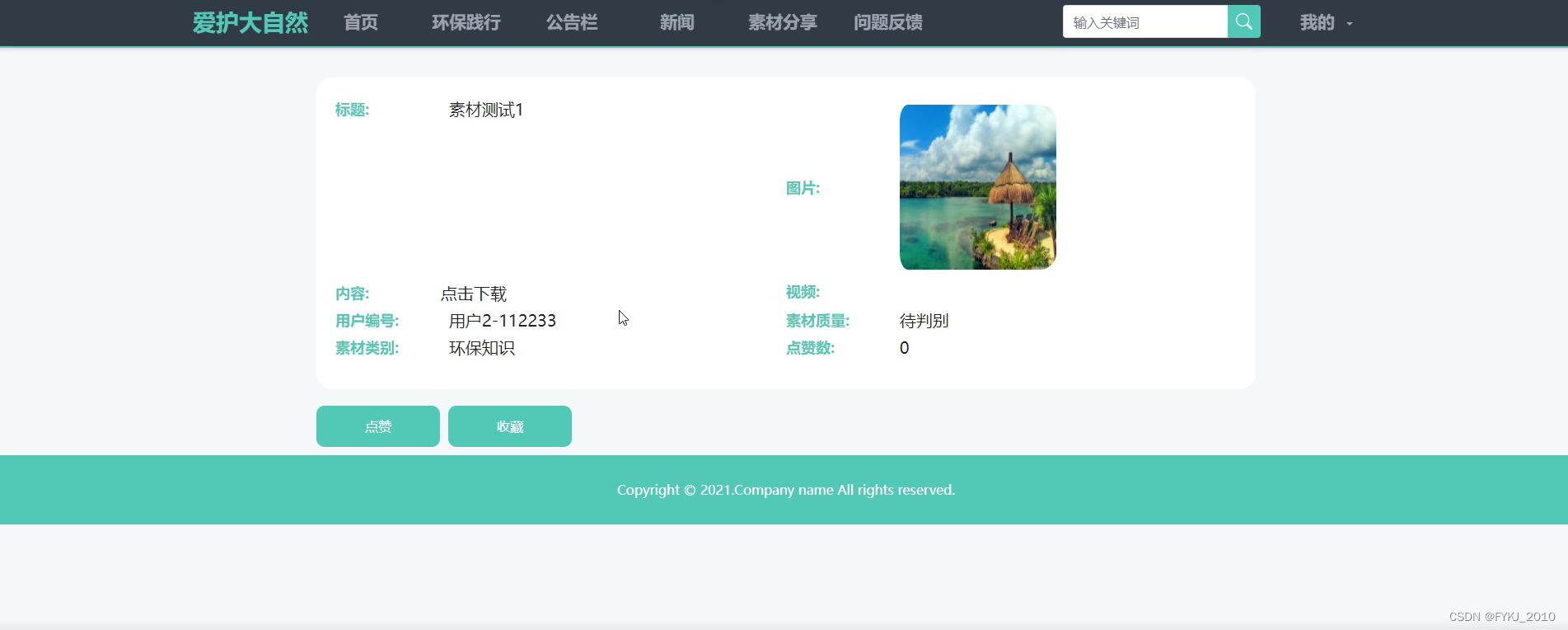Click the magnifier search icon button
The height and width of the screenshot is (630, 1568).
click(1243, 22)
